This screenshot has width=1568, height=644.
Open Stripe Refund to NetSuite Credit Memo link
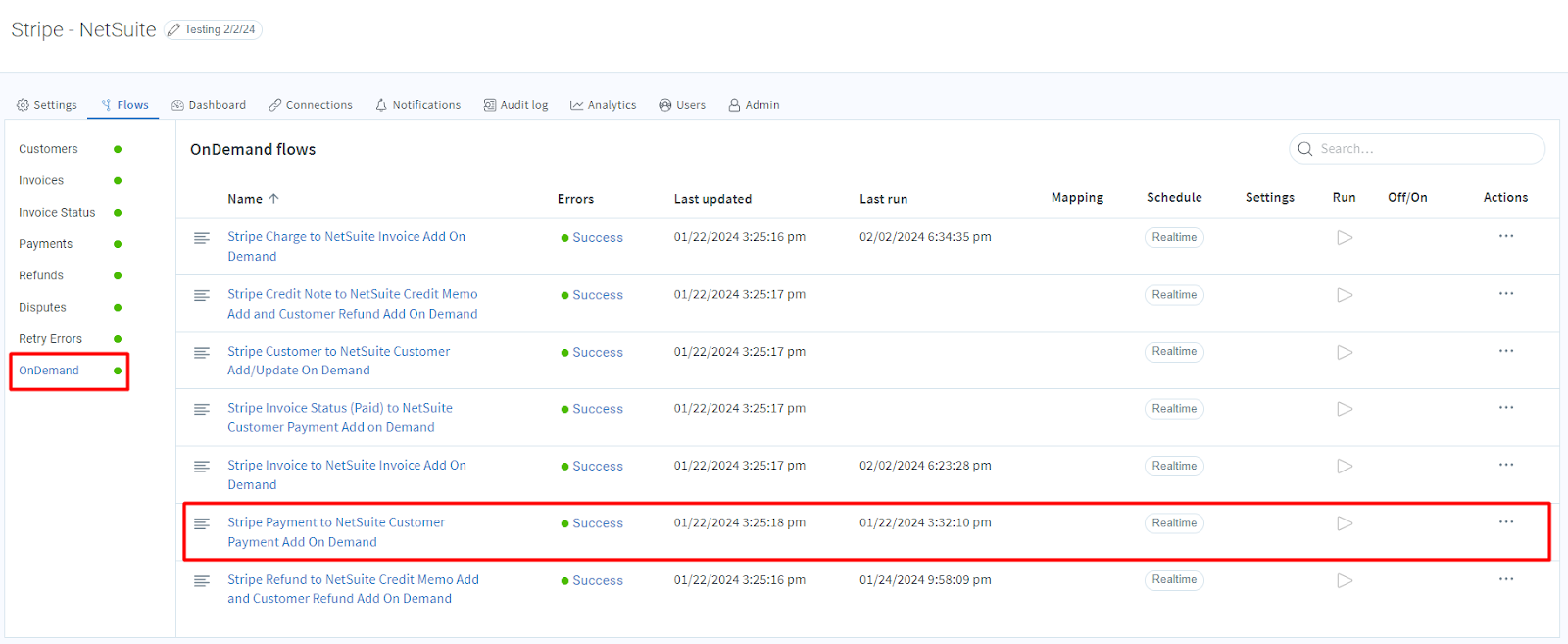(x=354, y=589)
